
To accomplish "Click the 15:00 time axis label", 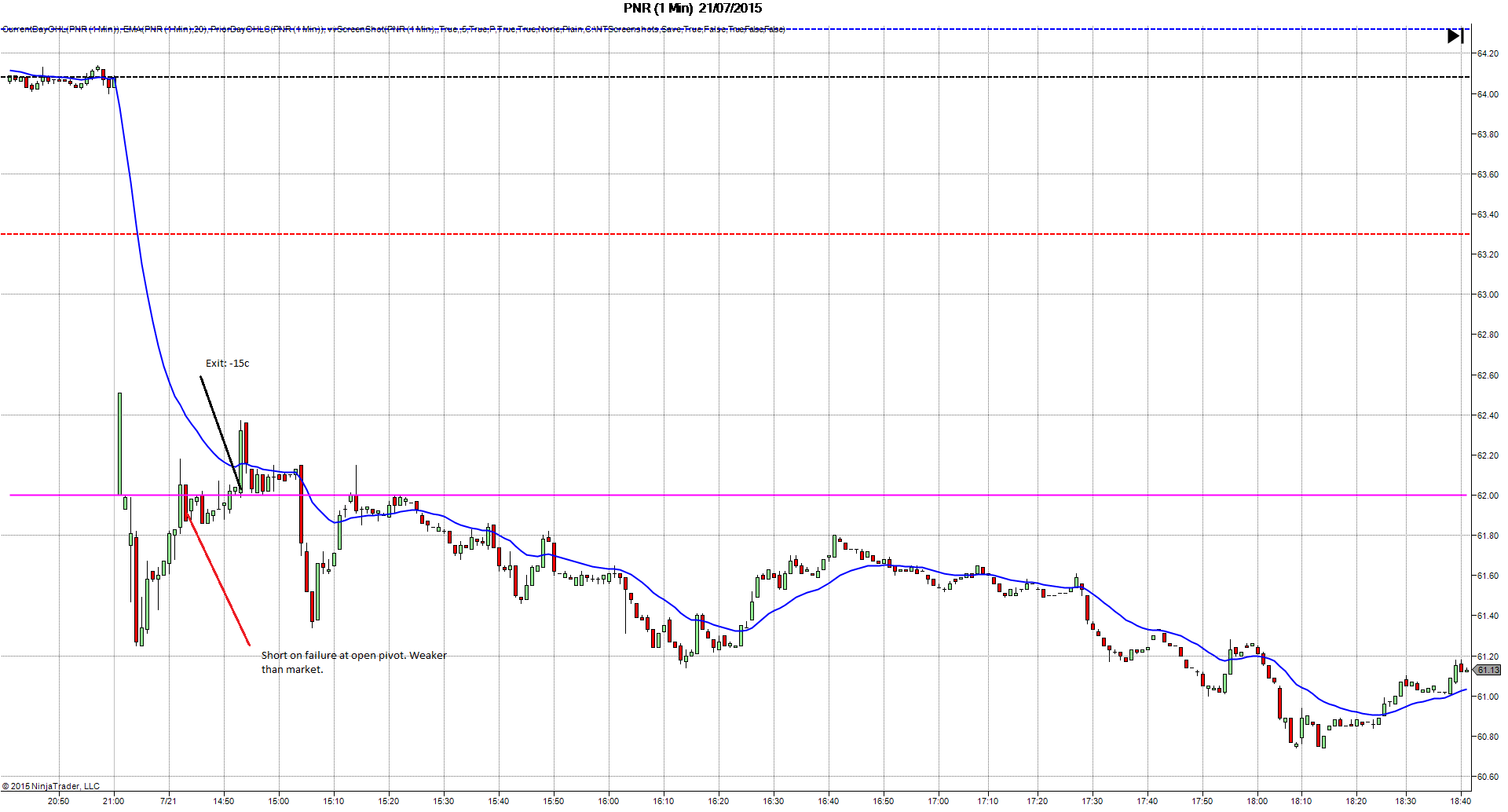I will pyautogui.click(x=279, y=801).
